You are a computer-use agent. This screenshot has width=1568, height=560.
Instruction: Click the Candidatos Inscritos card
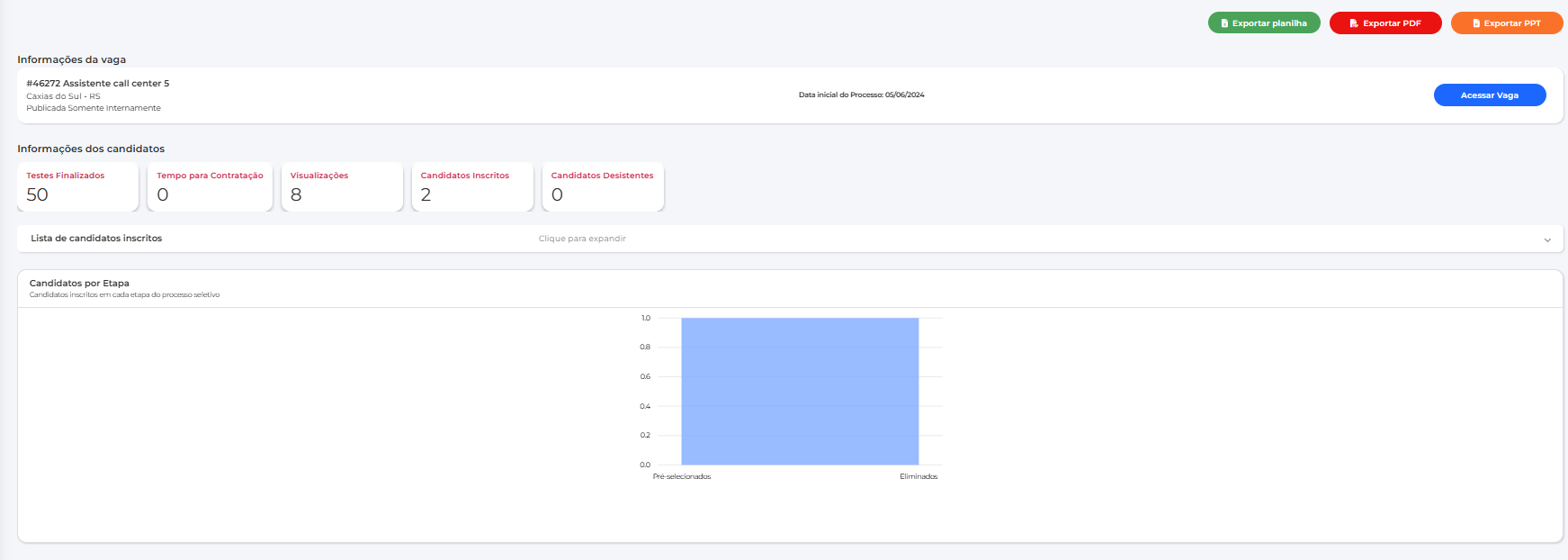click(x=472, y=186)
